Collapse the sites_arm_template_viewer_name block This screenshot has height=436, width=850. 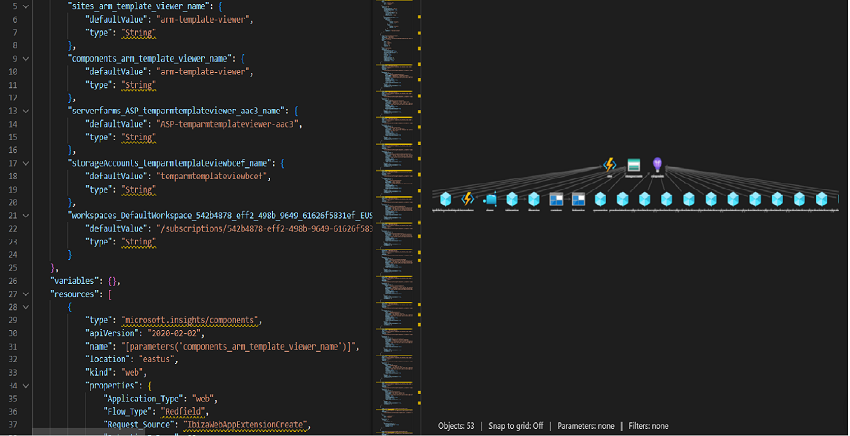(x=25, y=7)
